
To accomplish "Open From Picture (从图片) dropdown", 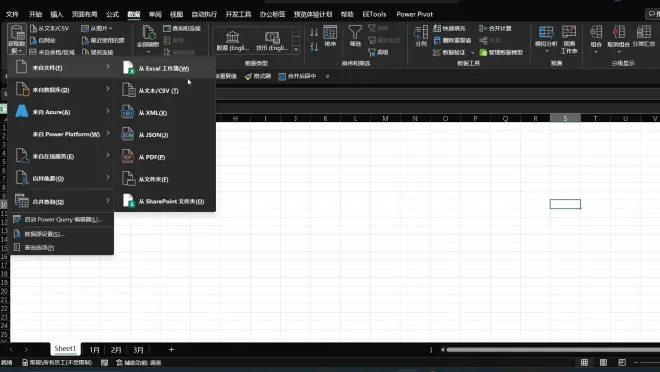I will (96, 28).
